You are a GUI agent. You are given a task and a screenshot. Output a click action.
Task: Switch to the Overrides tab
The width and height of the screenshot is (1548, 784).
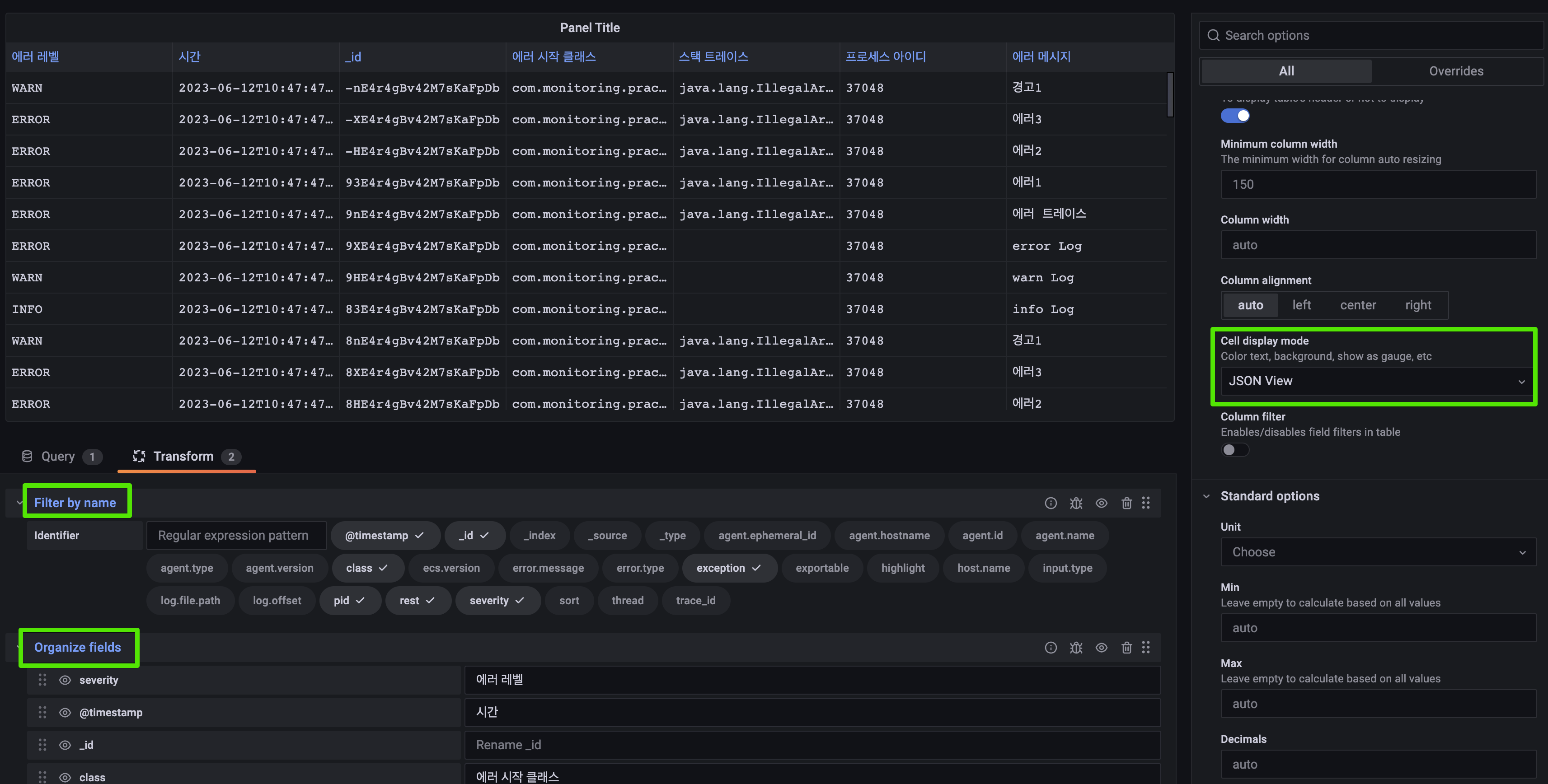(1455, 71)
